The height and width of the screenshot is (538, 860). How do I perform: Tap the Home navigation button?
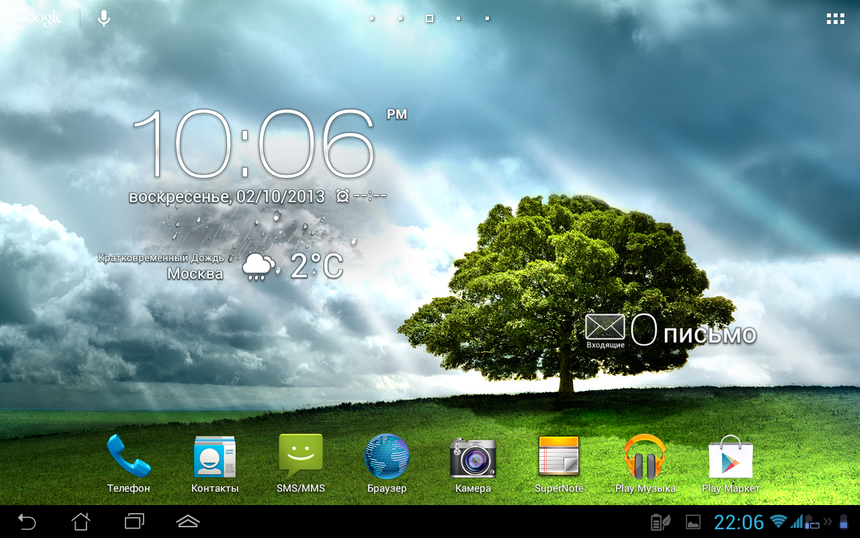coord(81,522)
